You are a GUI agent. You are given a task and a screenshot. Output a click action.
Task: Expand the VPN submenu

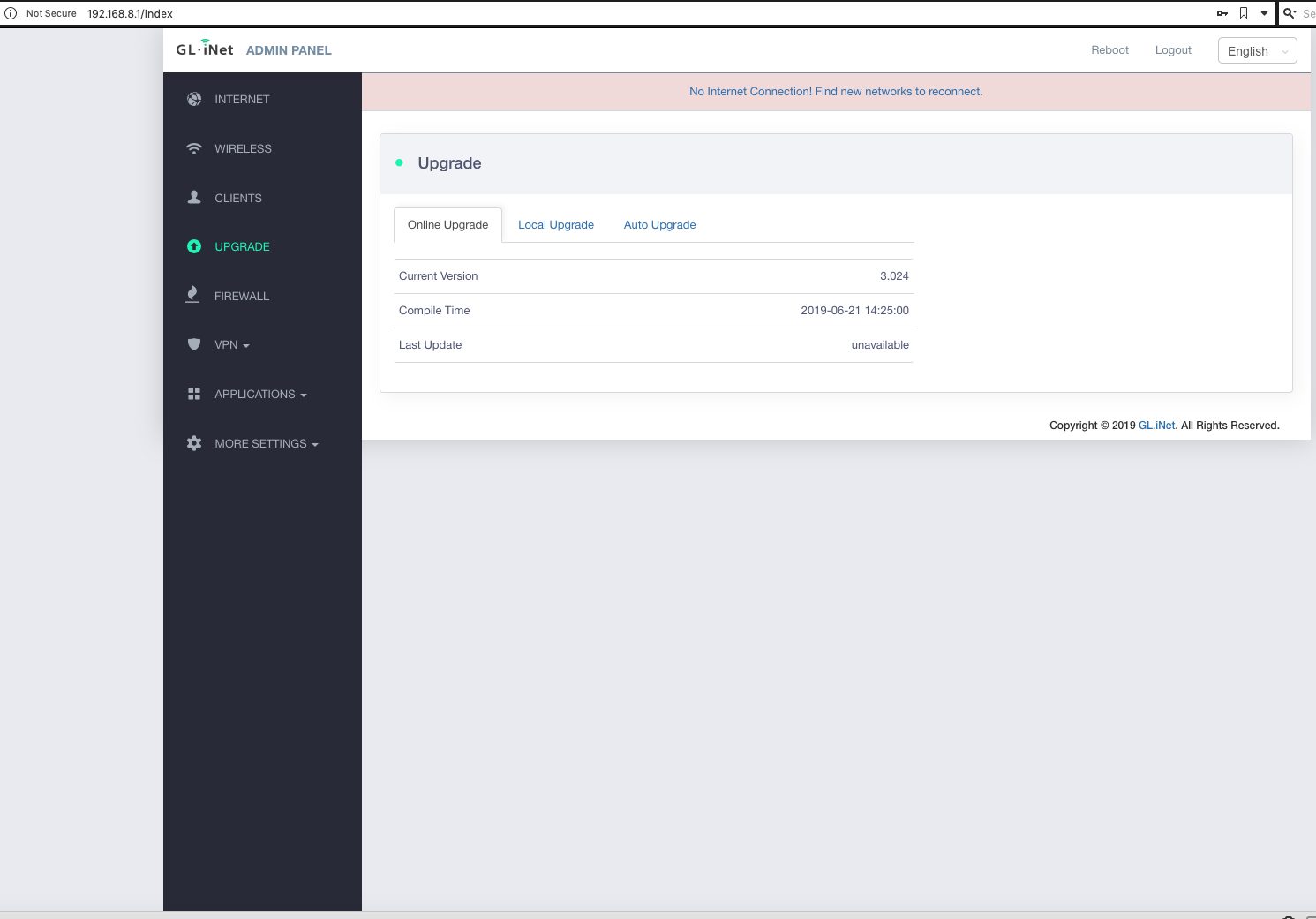pos(232,345)
